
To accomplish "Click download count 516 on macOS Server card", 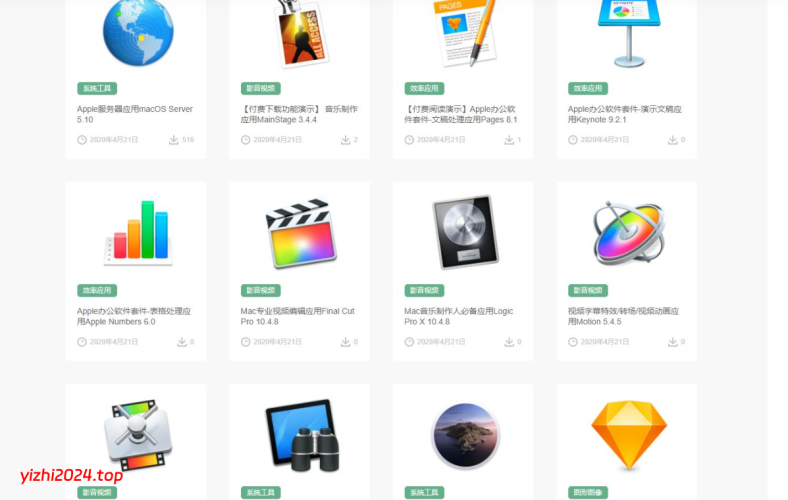I will [188, 140].
